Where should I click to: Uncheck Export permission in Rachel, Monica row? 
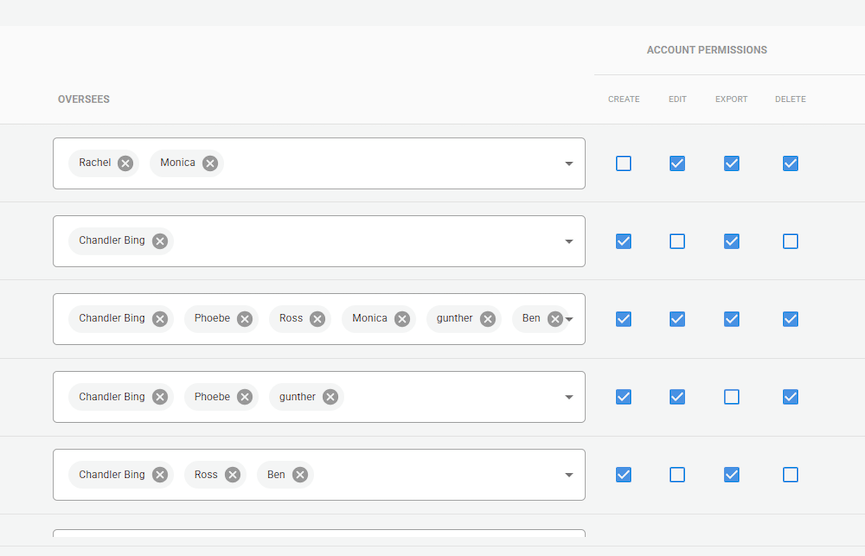click(x=731, y=163)
